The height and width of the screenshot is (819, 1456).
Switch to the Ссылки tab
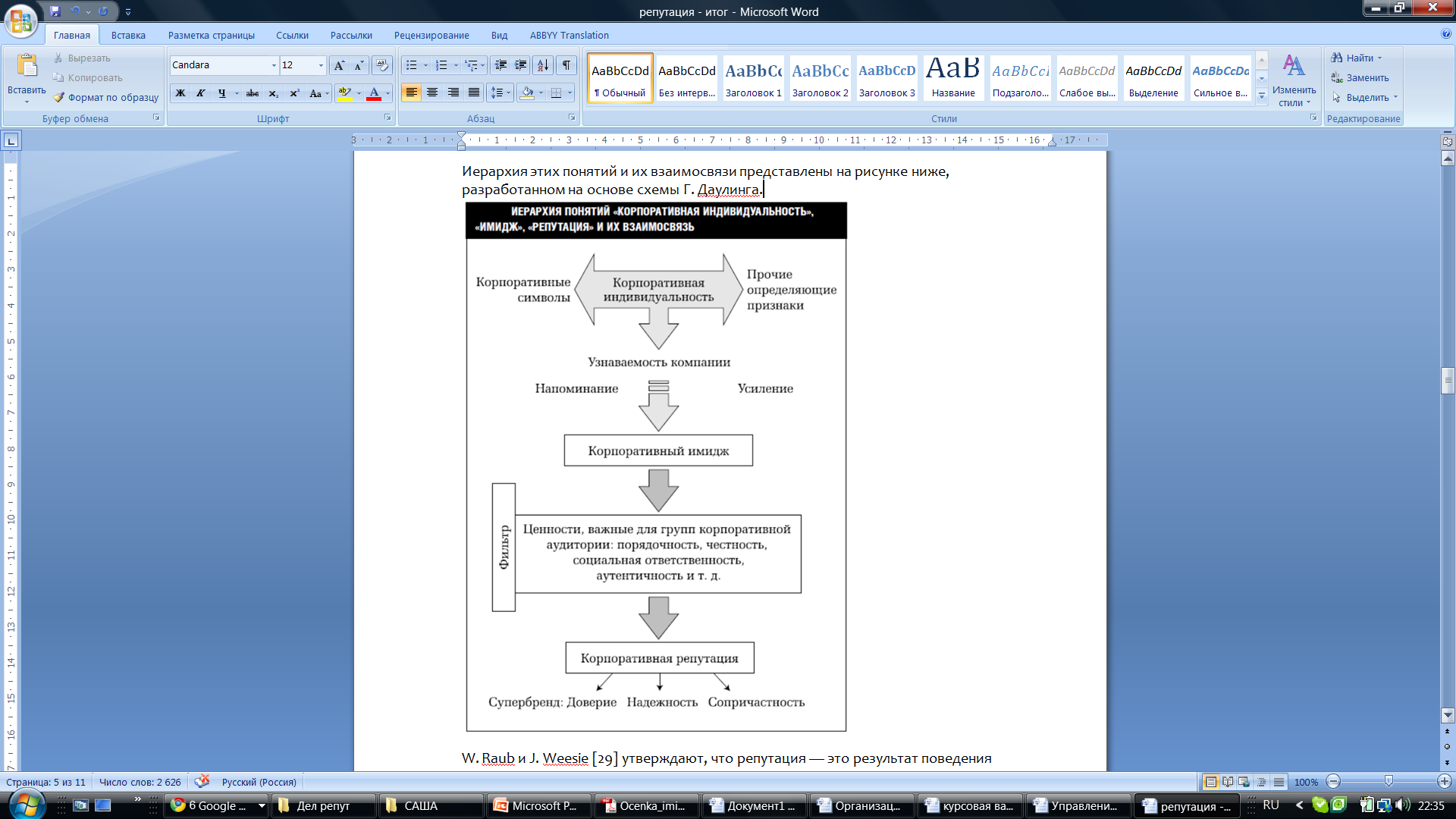(292, 35)
